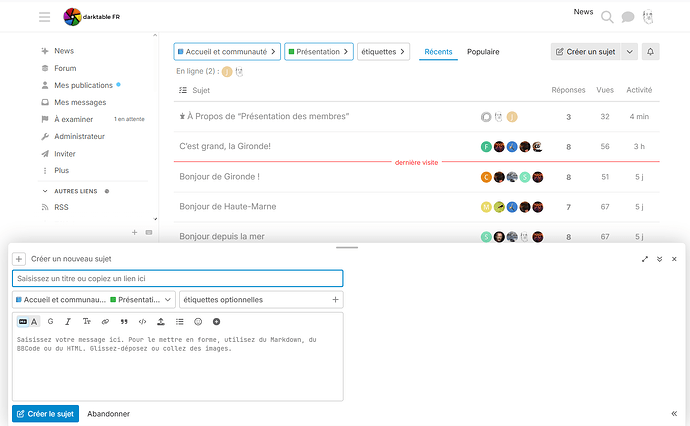Viewport: 690px width, 426px height.
Task: Open composer extra options plus icon
Action: click(x=217, y=322)
